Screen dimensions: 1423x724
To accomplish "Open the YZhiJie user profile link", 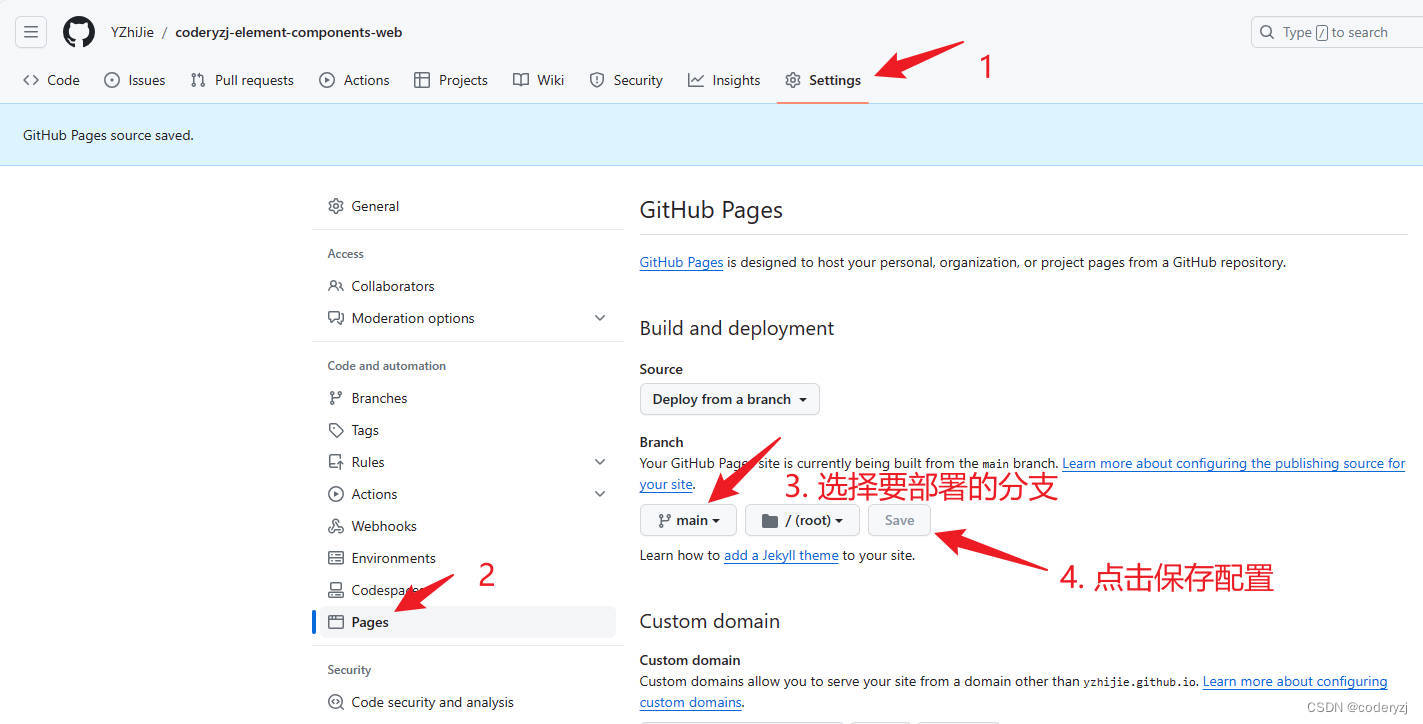I will click(132, 32).
